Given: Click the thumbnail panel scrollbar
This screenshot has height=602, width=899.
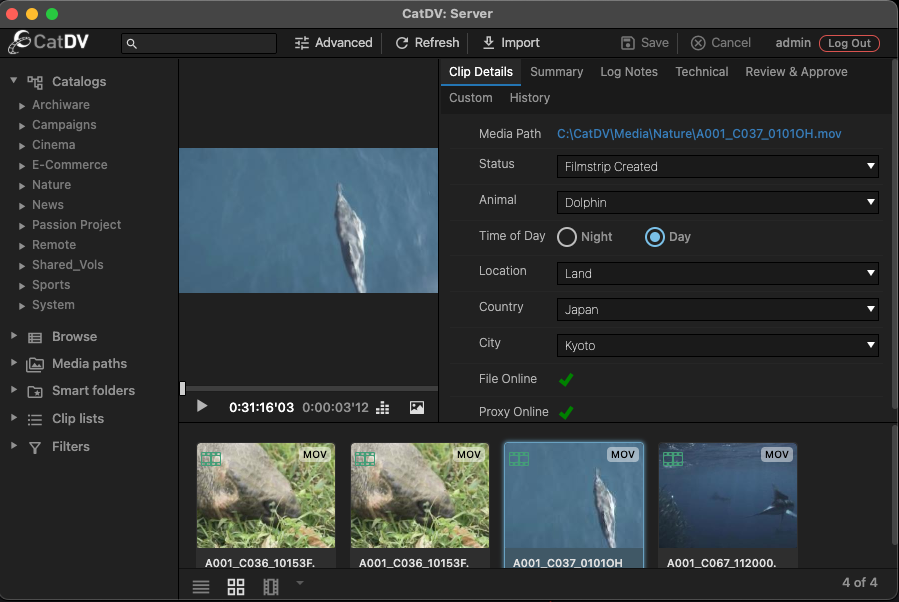Looking at the screenshot, I should point(895,486).
